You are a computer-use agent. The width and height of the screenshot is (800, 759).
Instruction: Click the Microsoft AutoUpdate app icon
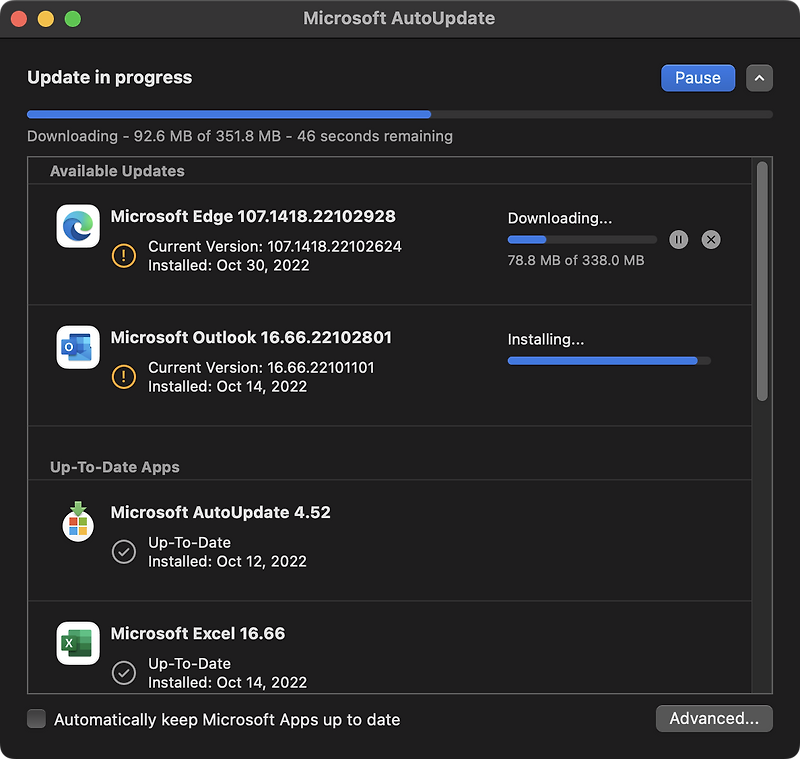pyautogui.click(x=77, y=522)
